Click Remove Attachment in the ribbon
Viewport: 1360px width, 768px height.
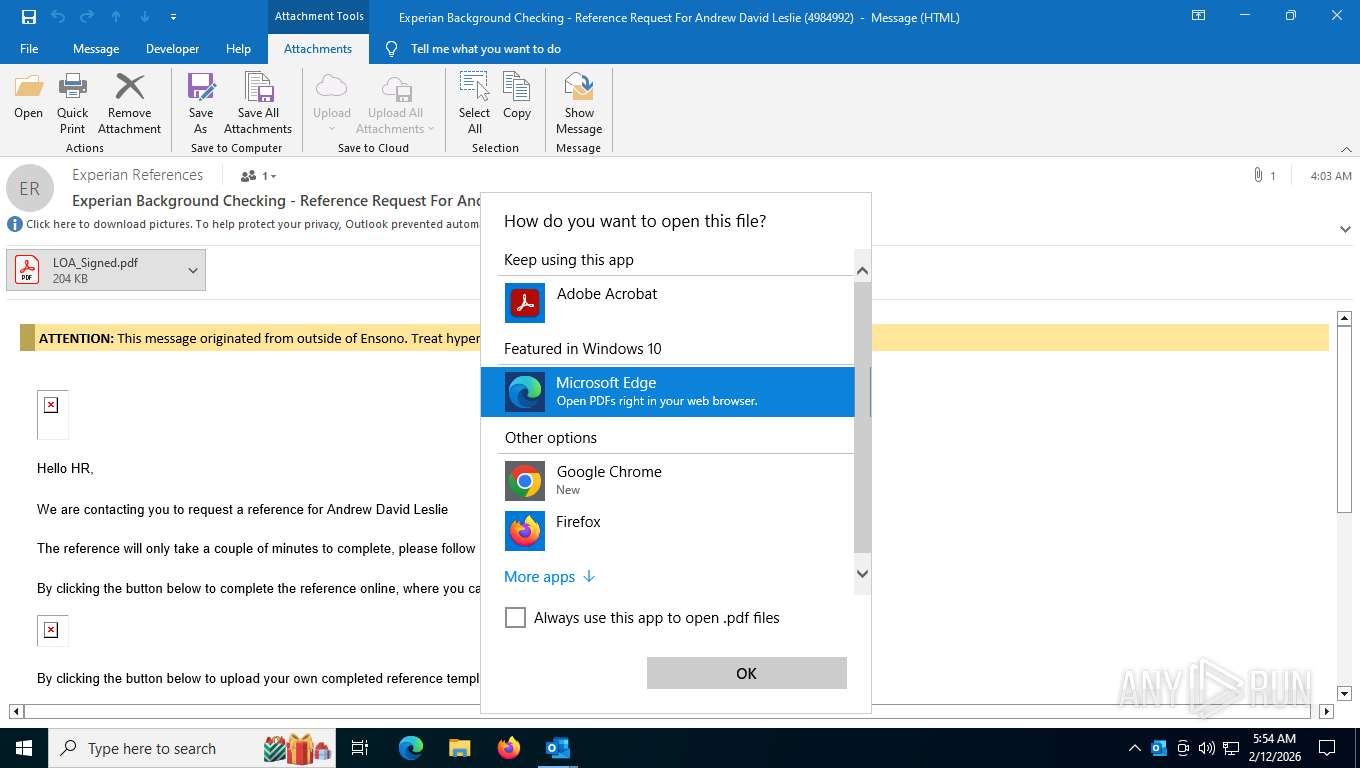[x=129, y=103]
